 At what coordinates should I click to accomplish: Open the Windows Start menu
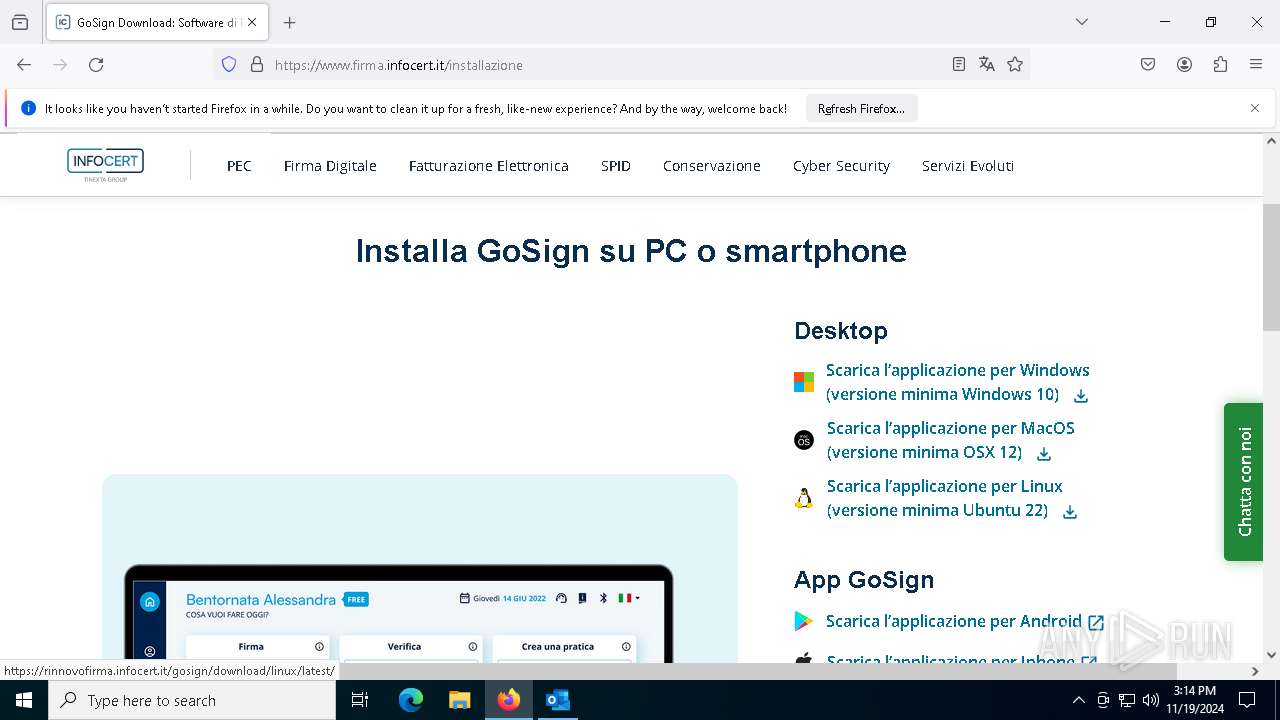[x=24, y=700]
